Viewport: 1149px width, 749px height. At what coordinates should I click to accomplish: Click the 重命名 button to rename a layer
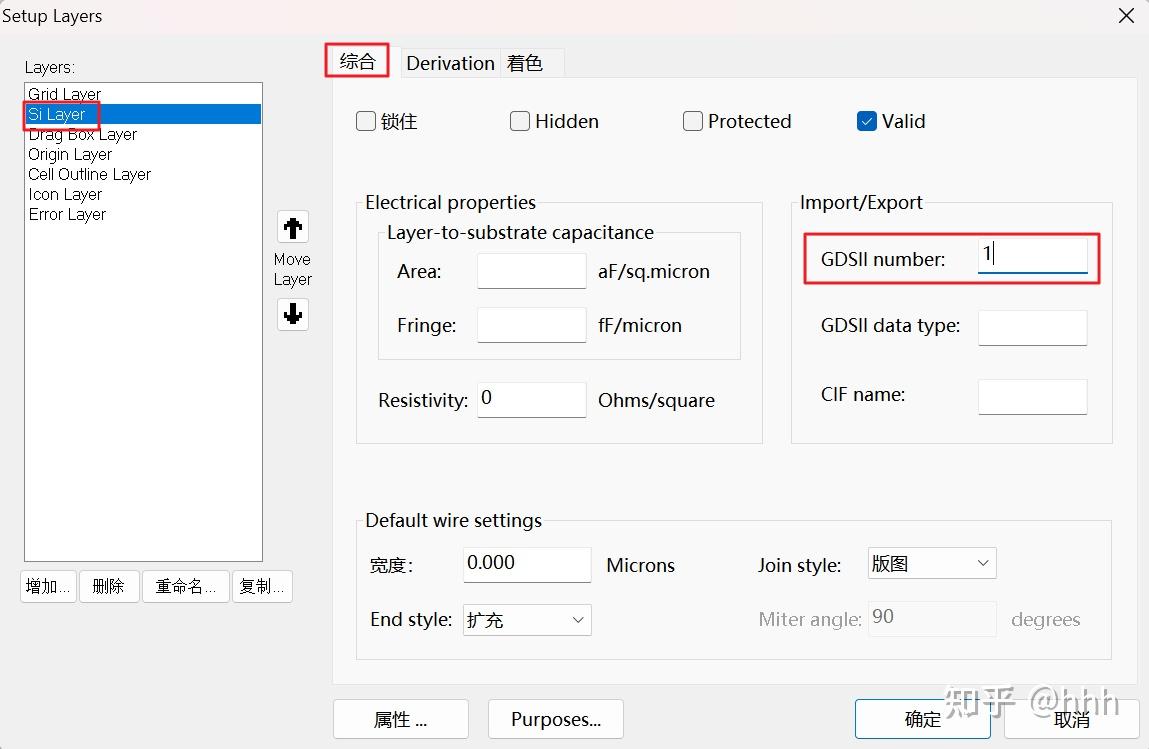coord(185,587)
